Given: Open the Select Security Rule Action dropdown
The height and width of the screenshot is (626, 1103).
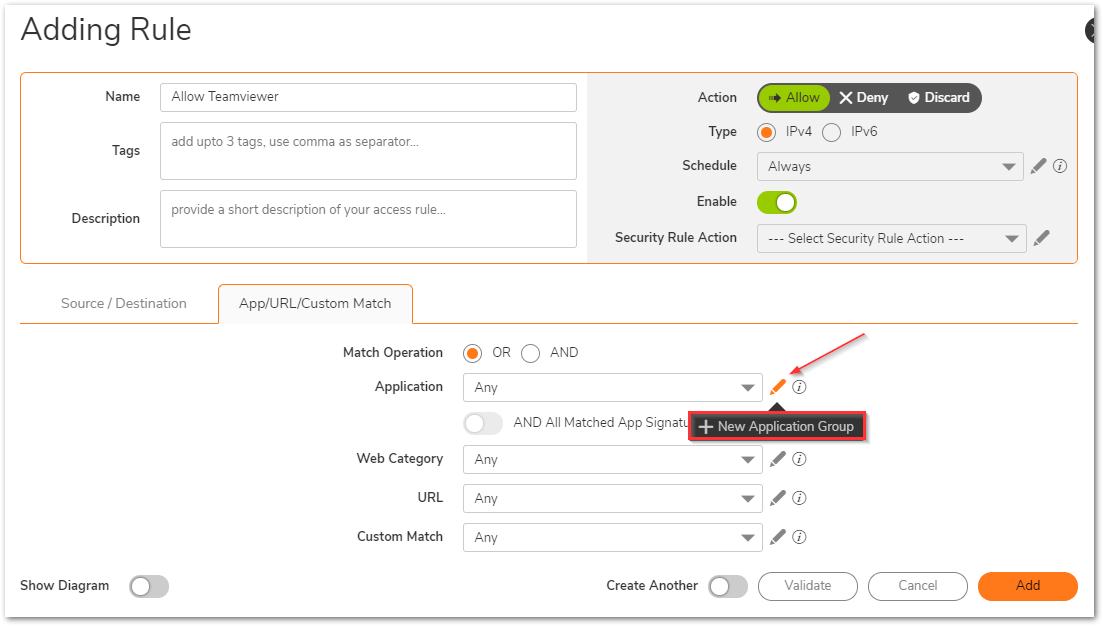Looking at the screenshot, I should [x=891, y=239].
